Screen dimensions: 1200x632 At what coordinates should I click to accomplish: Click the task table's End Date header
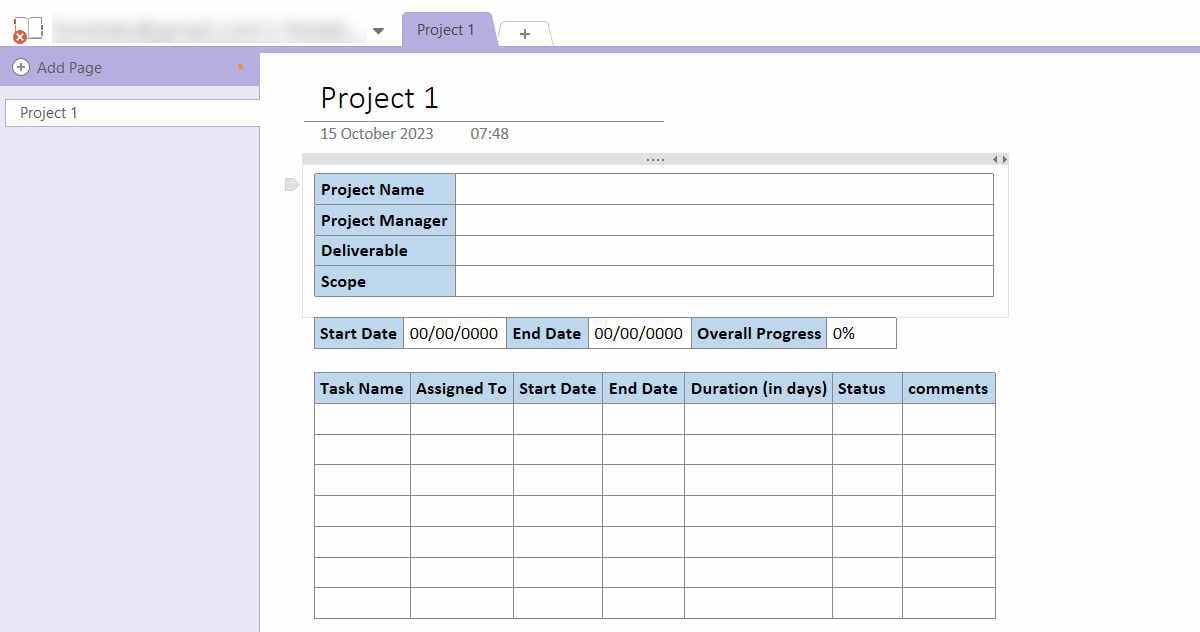643,389
